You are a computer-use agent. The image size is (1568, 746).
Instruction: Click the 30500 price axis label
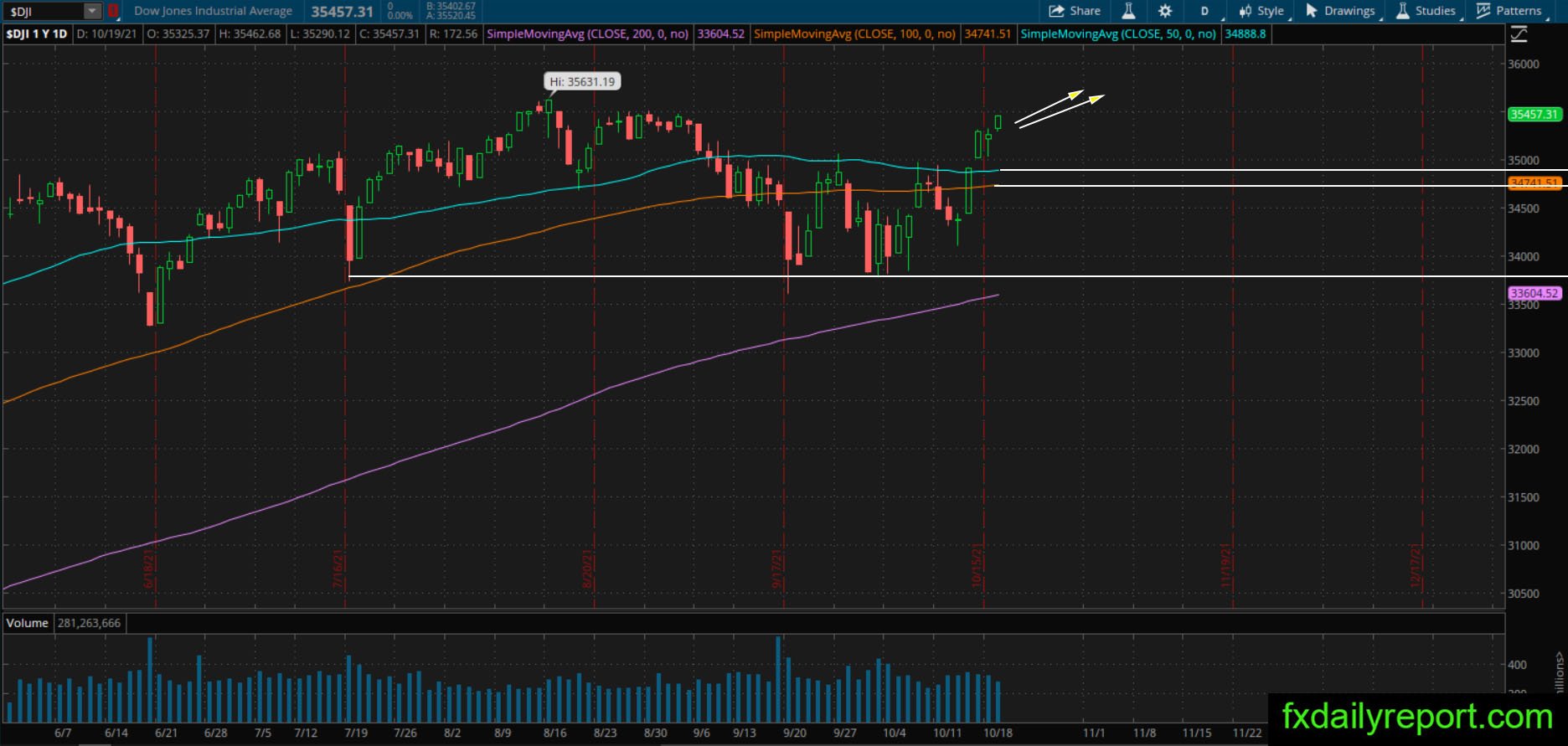(1524, 594)
